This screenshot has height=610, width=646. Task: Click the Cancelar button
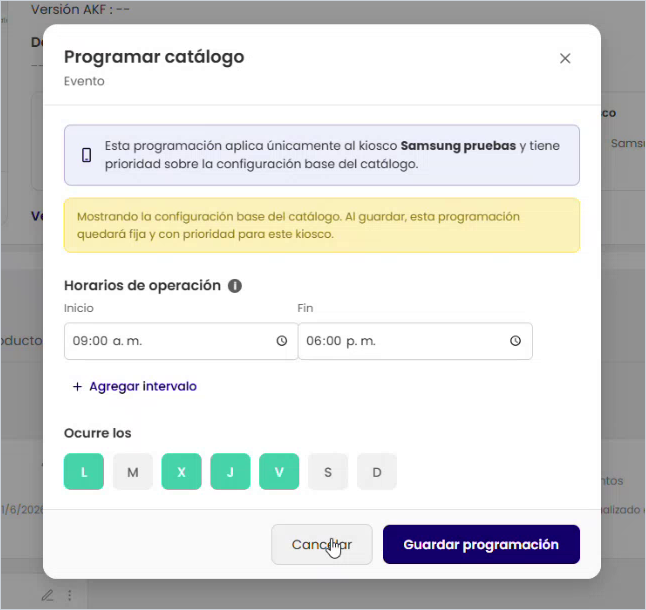pyautogui.click(x=322, y=545)
